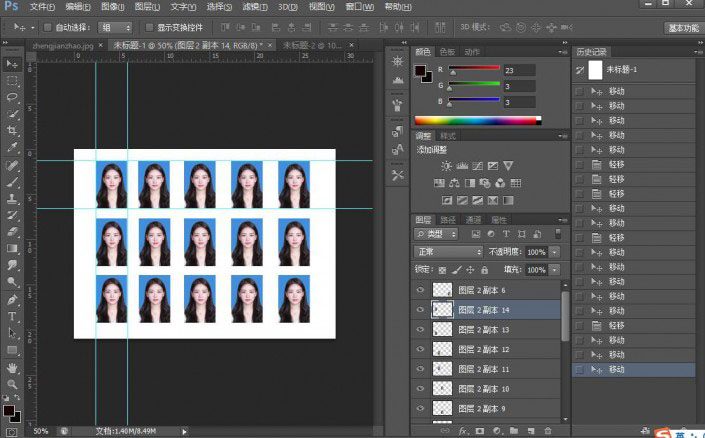This screenshot has width=705, height=438.
Task: Check the 显示变换控件 option
Action: pos(150,27)
